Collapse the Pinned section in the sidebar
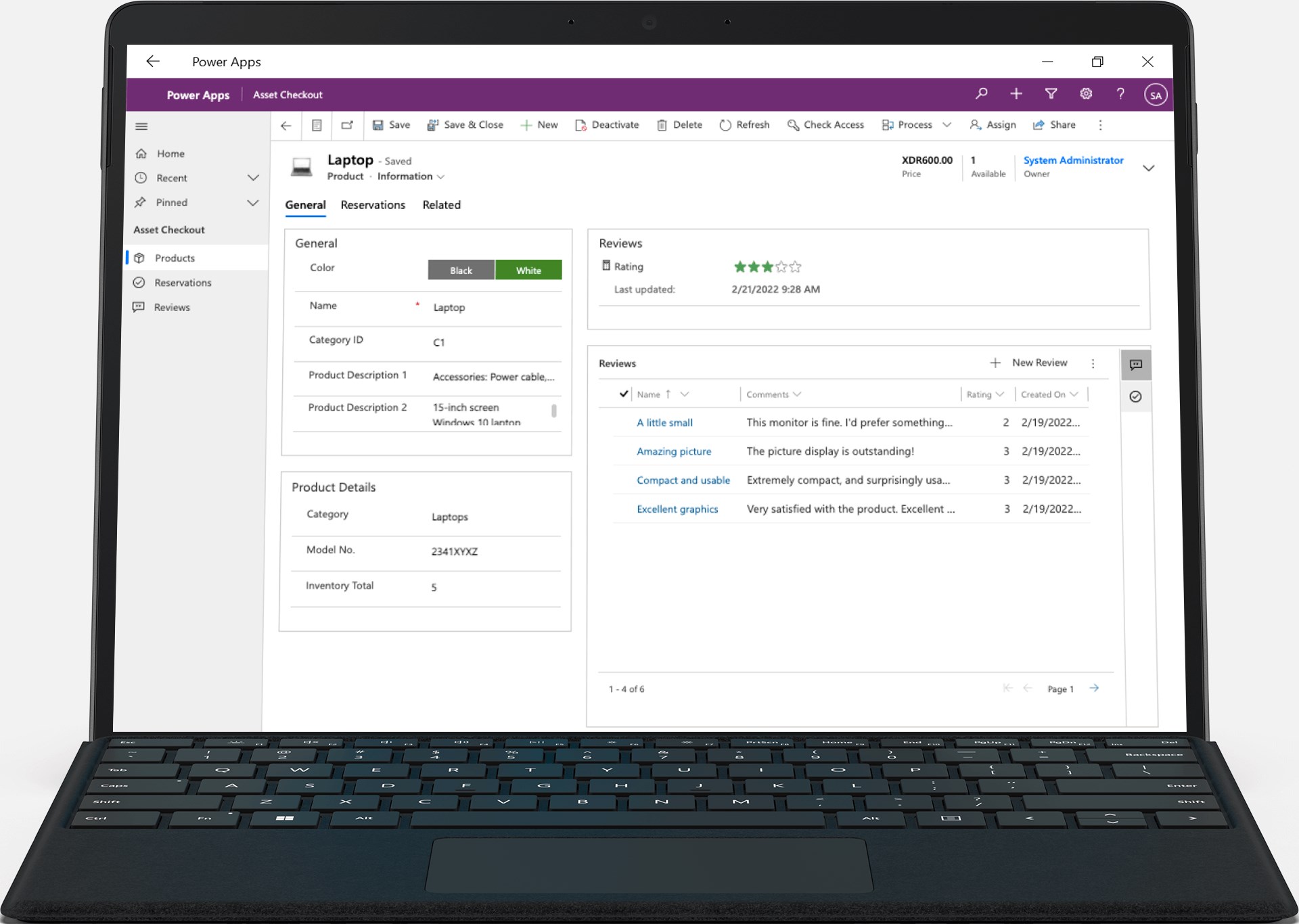 pos(254,202)
